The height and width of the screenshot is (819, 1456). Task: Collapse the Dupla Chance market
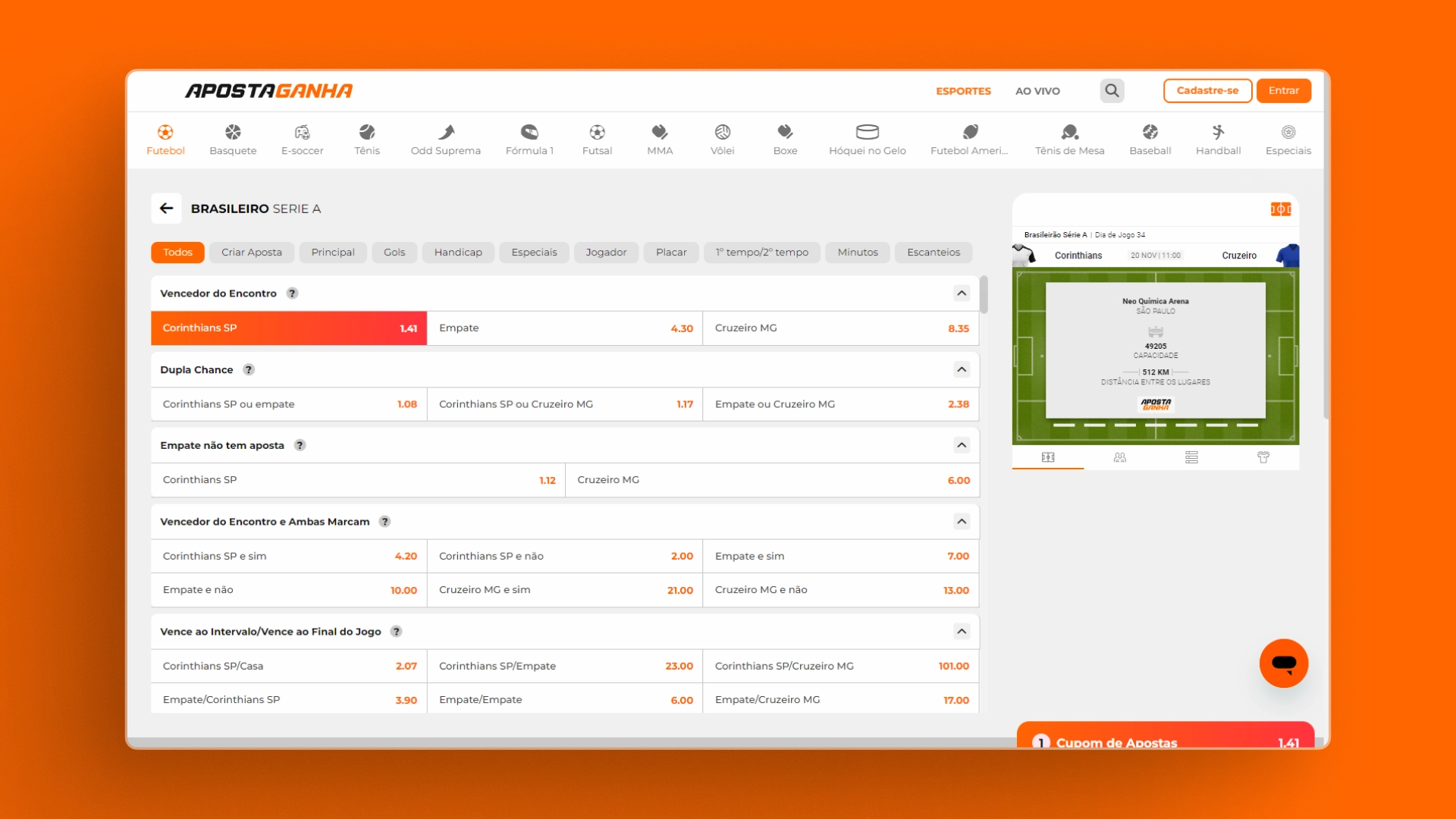click(962, 370)
